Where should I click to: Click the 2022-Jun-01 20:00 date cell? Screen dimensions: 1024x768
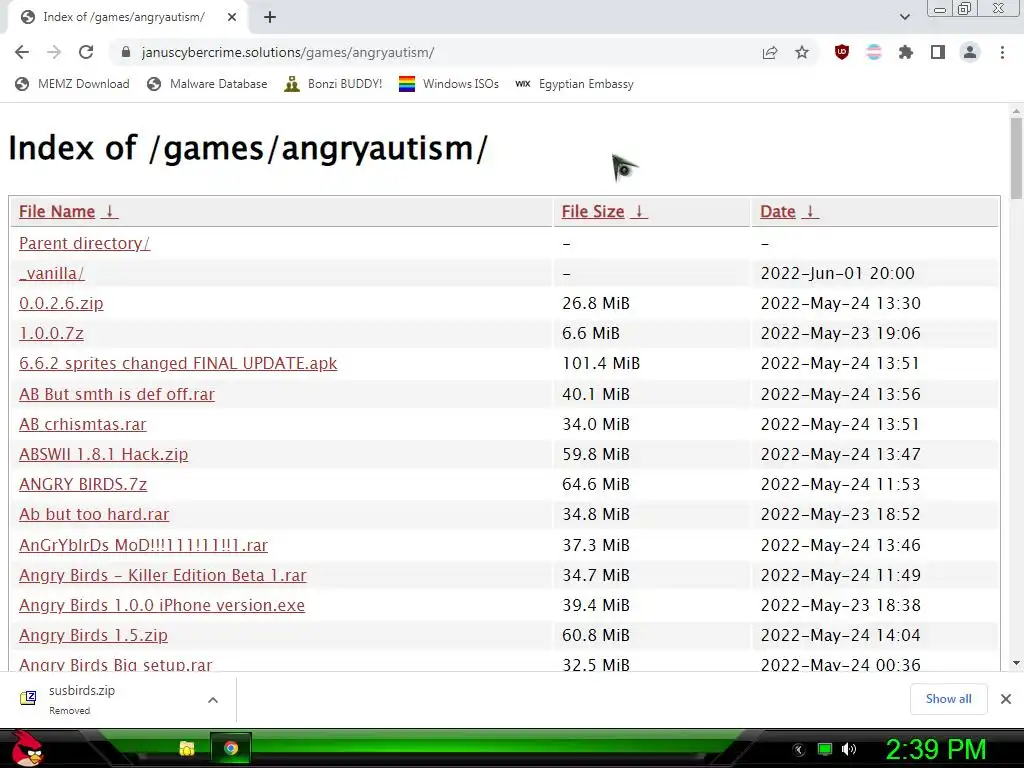point(838,273)
